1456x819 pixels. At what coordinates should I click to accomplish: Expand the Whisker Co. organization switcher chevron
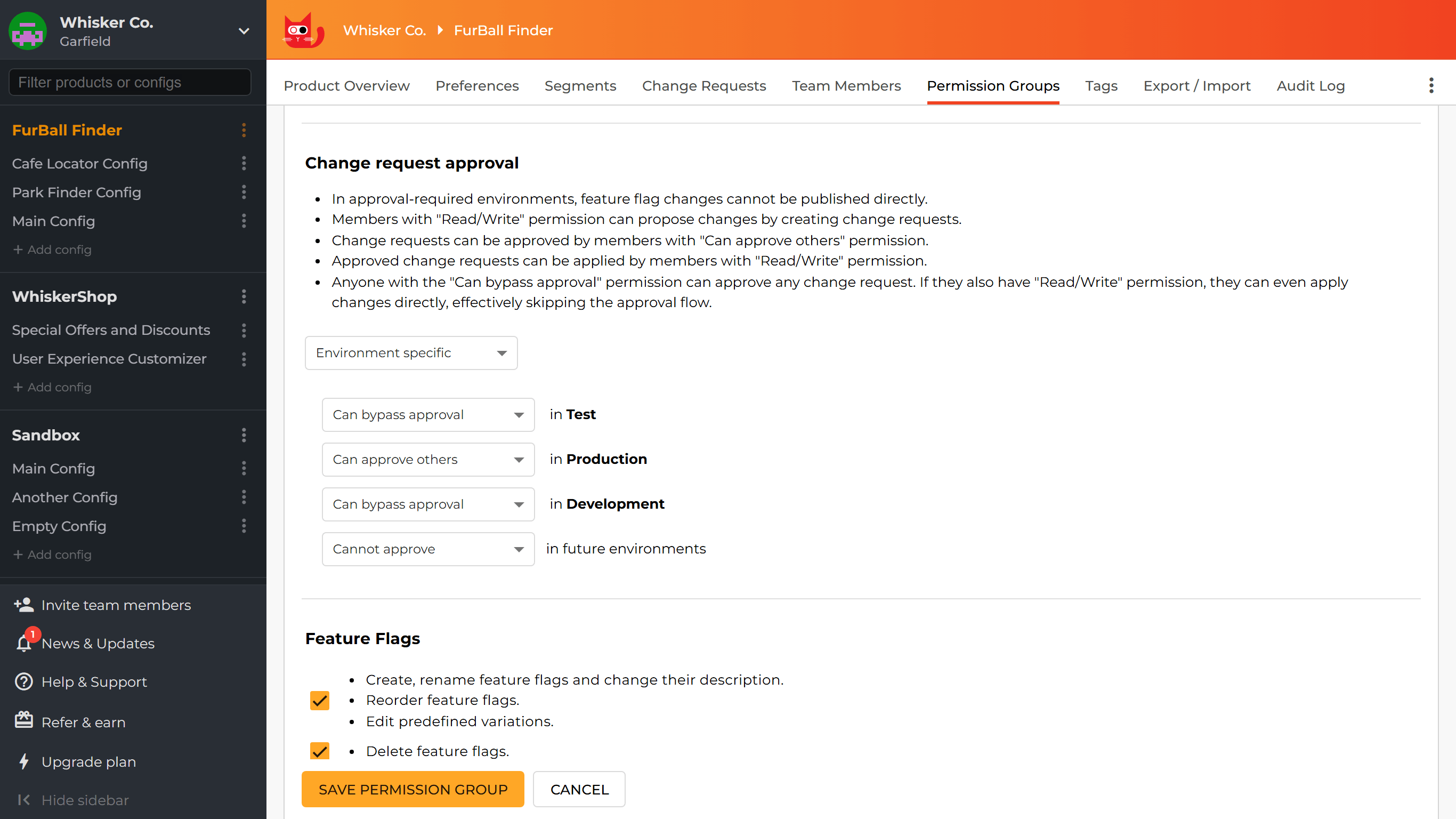click(x=244, y=31)
